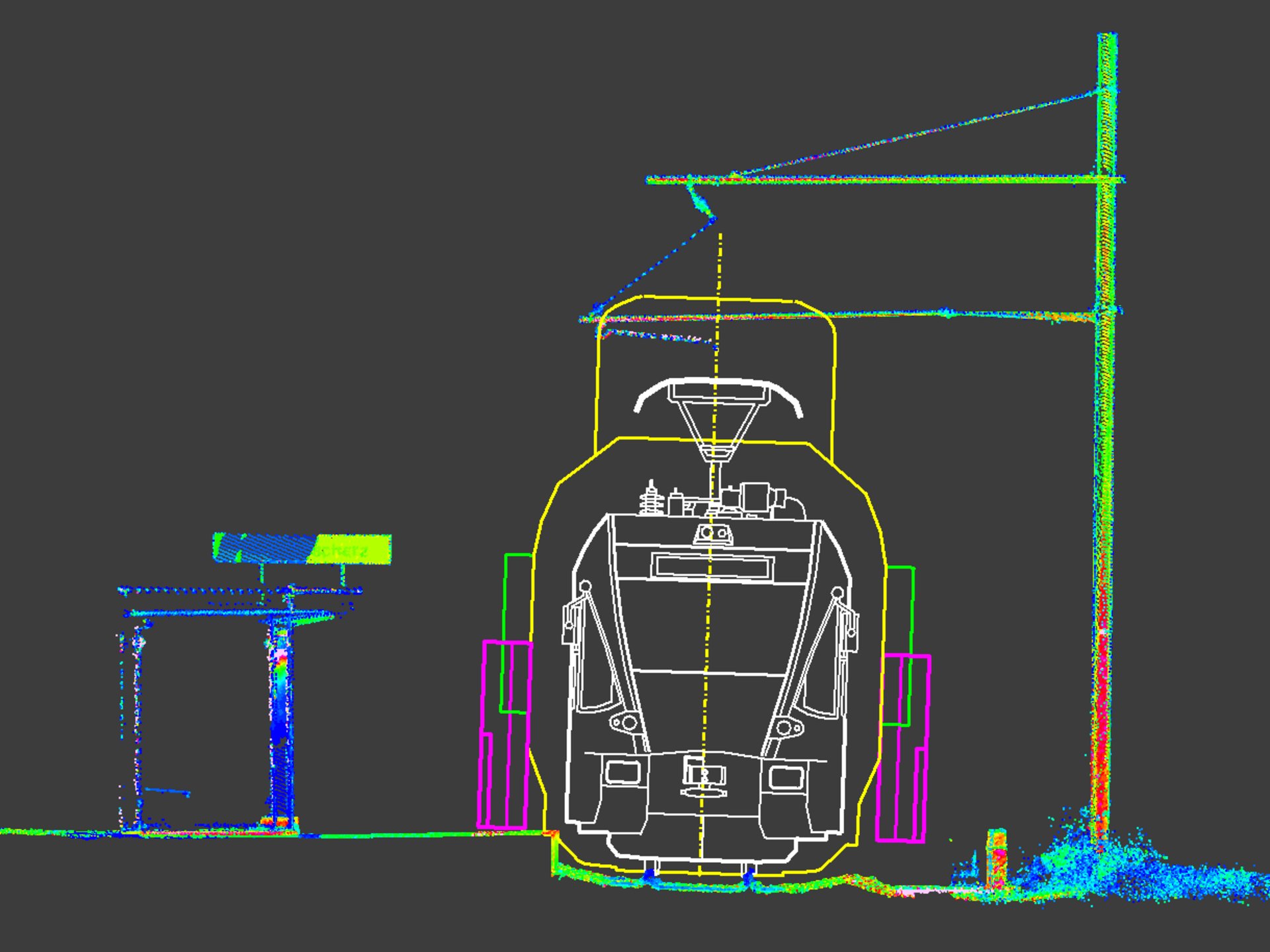Click the short orange post near mast base
The height and width of the screenshot is (952, 1270).
pyautogui.click(x=997, y=856)
